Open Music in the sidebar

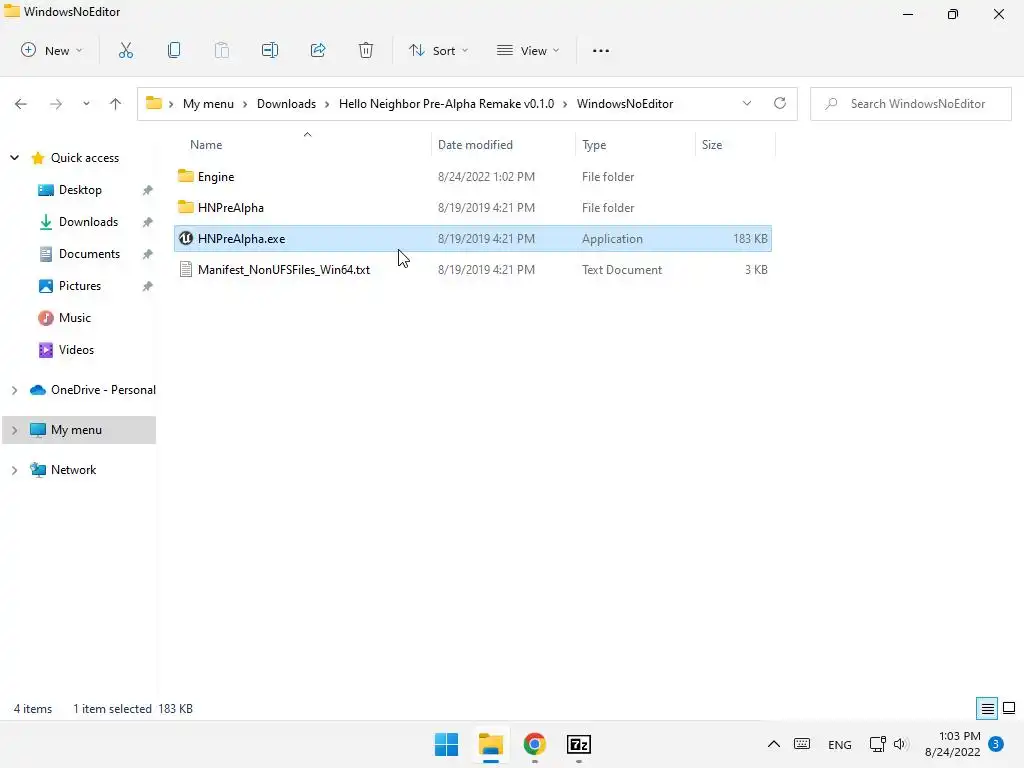(74, 317)
